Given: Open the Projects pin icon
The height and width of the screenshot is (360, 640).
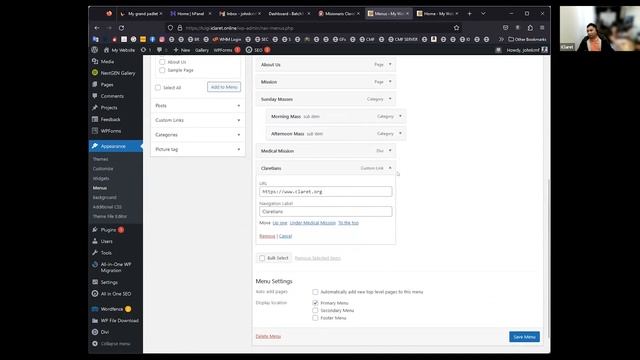Looking at the screenshot, I should tap(95, 107).
